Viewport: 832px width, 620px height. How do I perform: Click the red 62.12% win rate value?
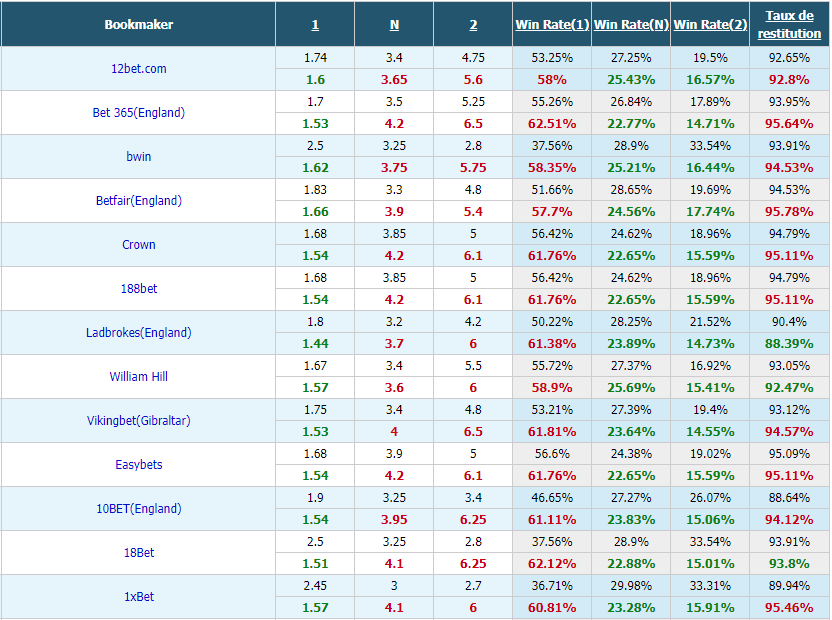click(x=552, y=564)
